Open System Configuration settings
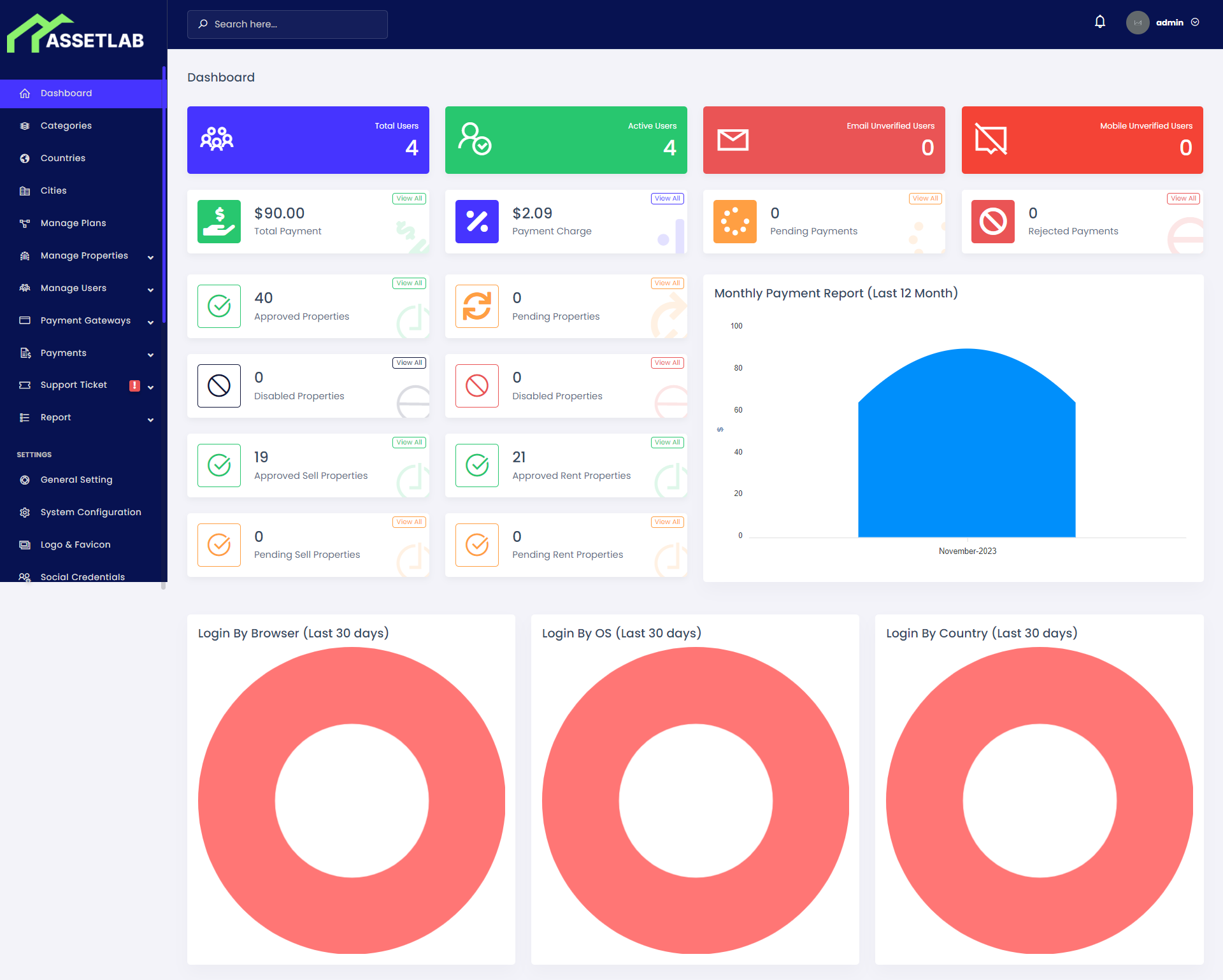Image resolution: width=1223 pixels, height=980 pixels. pos(90,512)
